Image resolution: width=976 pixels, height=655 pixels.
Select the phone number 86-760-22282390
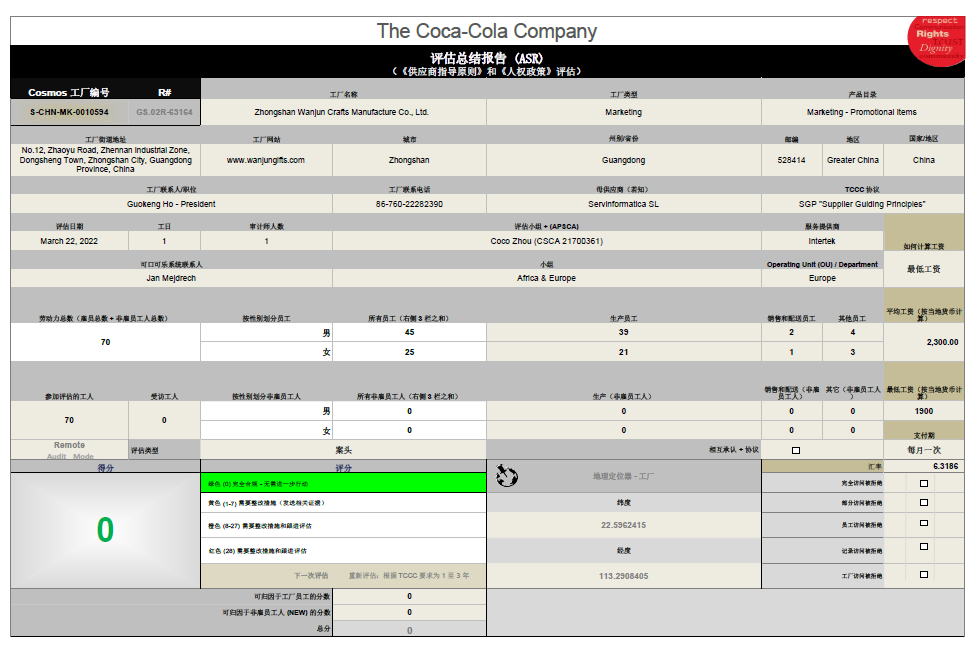click(409, 204)
